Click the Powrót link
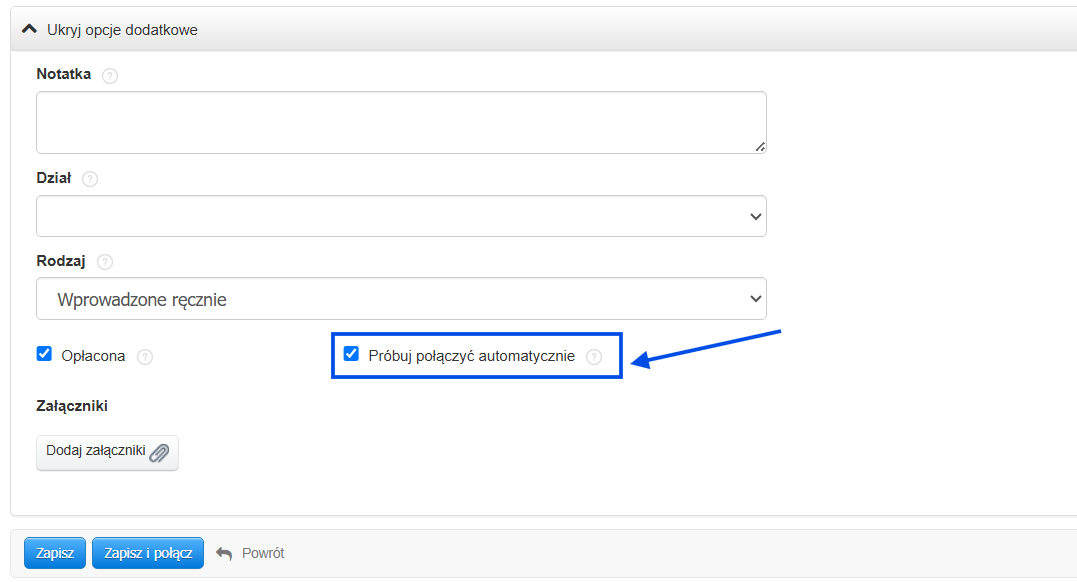 (x=263, y=553)
